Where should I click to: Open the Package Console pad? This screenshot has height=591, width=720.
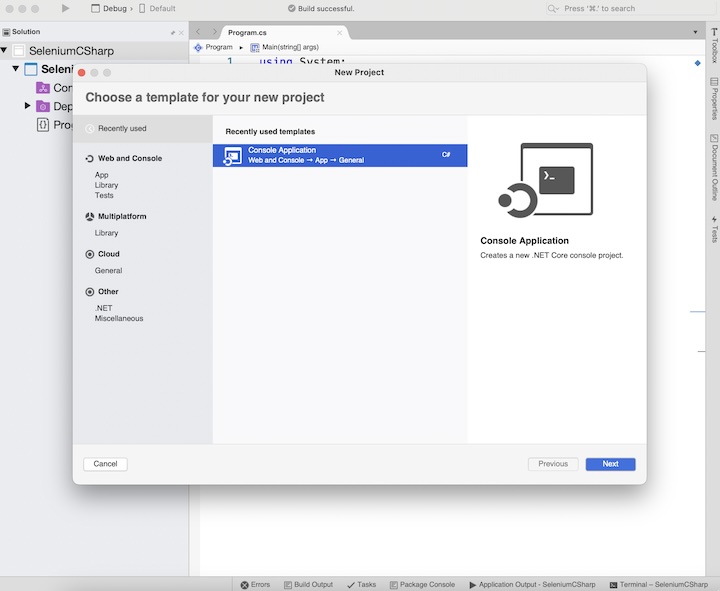[x=422, y=585]
